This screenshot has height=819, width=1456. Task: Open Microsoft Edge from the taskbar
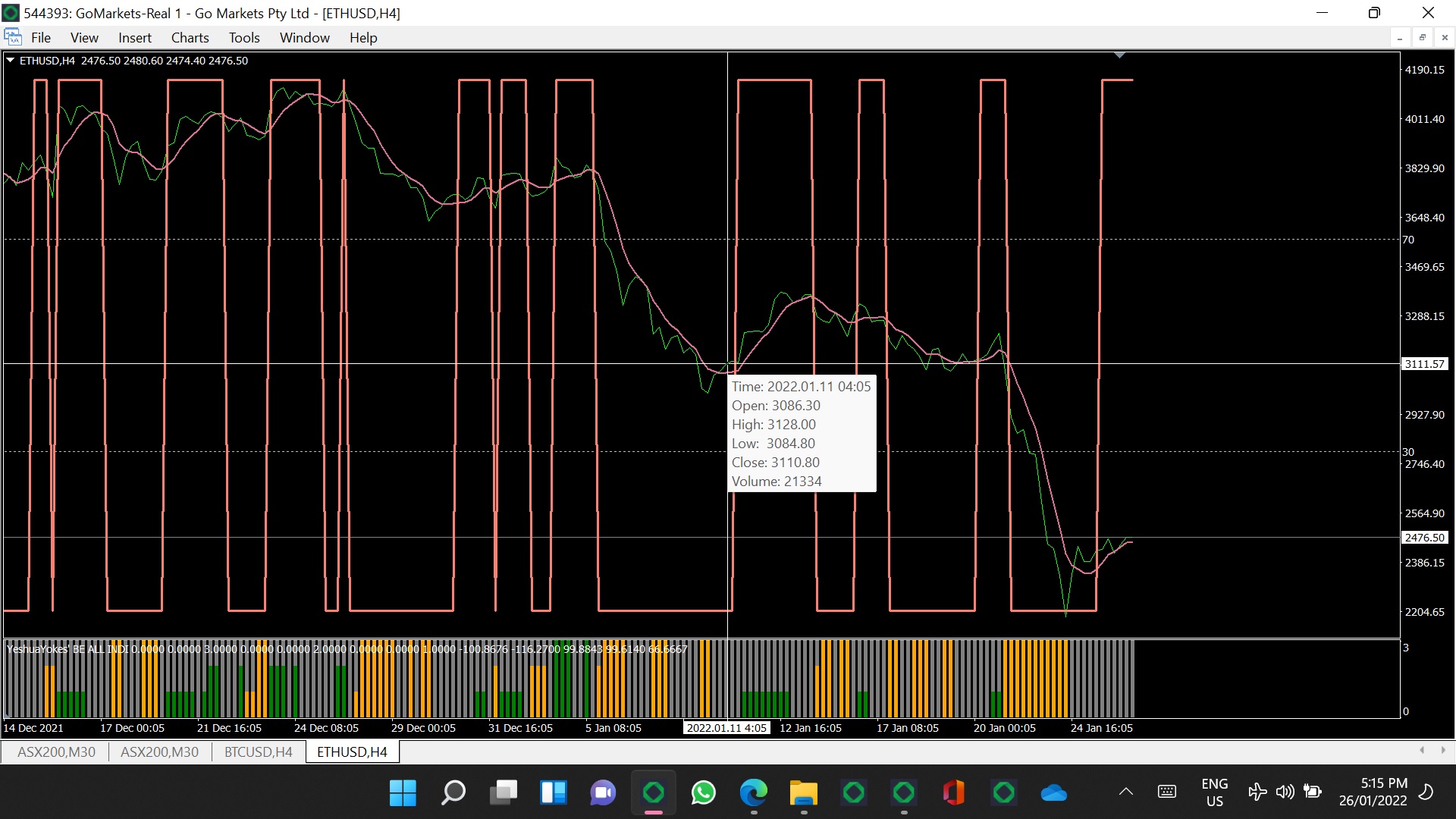(753, 792)
